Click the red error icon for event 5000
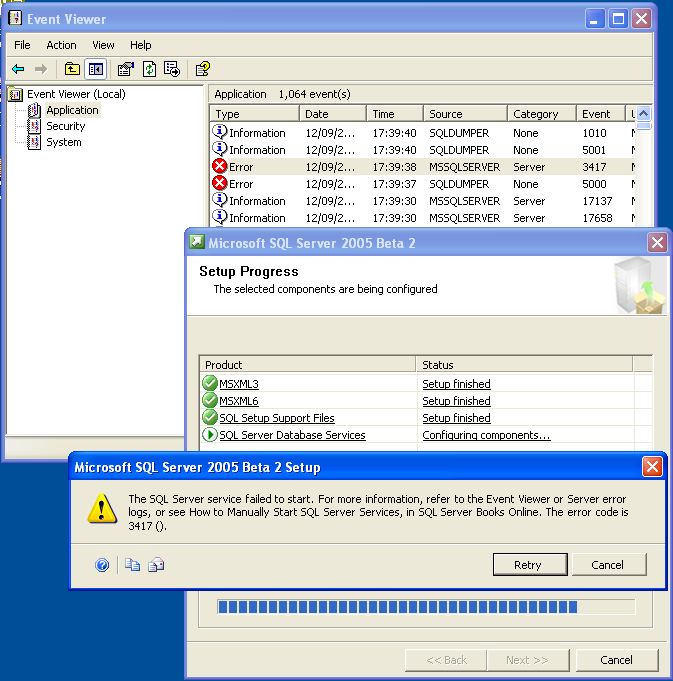This screenshot has width=673, height=681. click(x=220, y=183)
